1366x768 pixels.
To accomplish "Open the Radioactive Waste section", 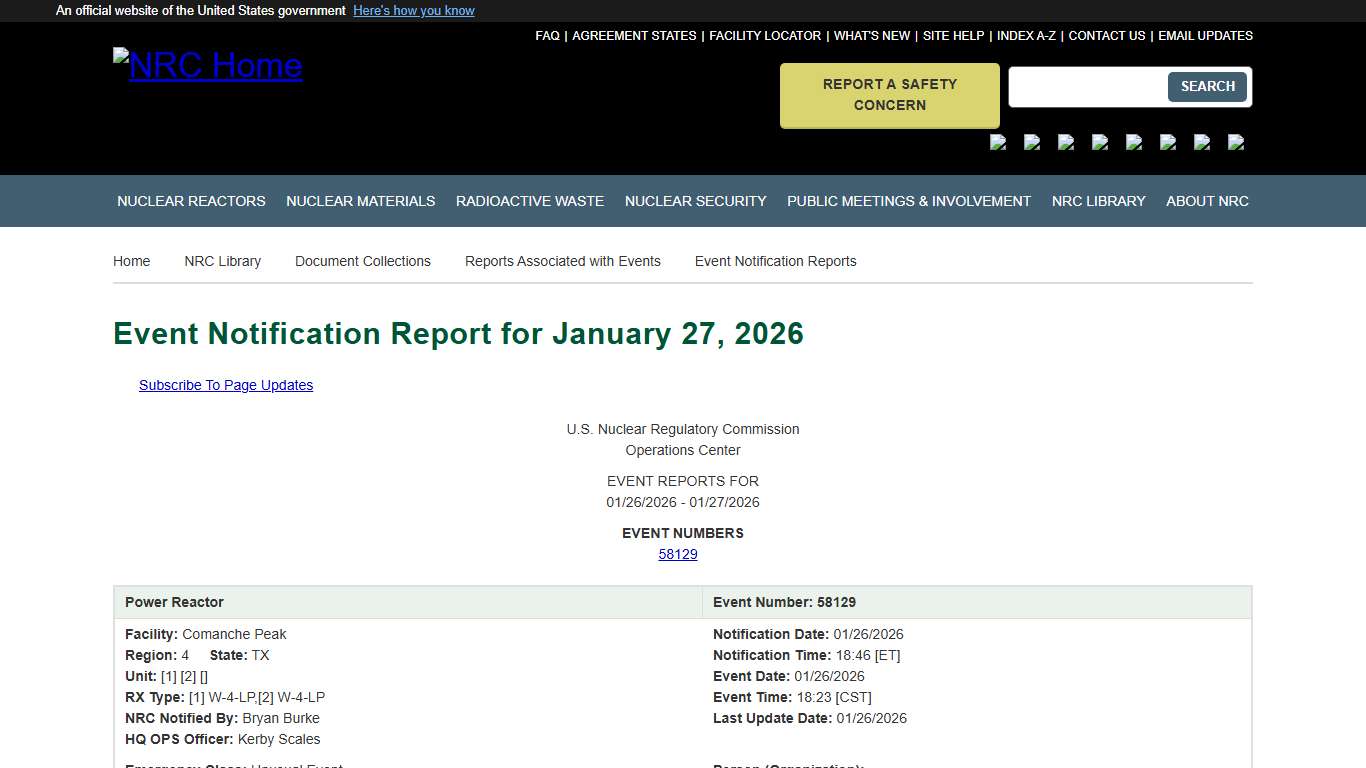I will pos(530,201).
